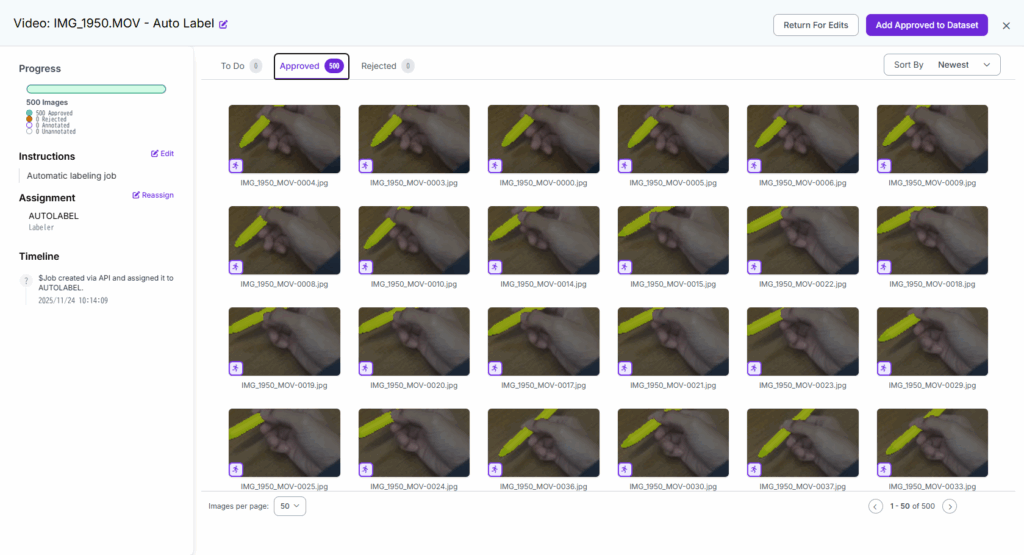Viewport: 1024px width, 555px height.
Task: Click the Return For Edits button
Action: coord(815,25)
